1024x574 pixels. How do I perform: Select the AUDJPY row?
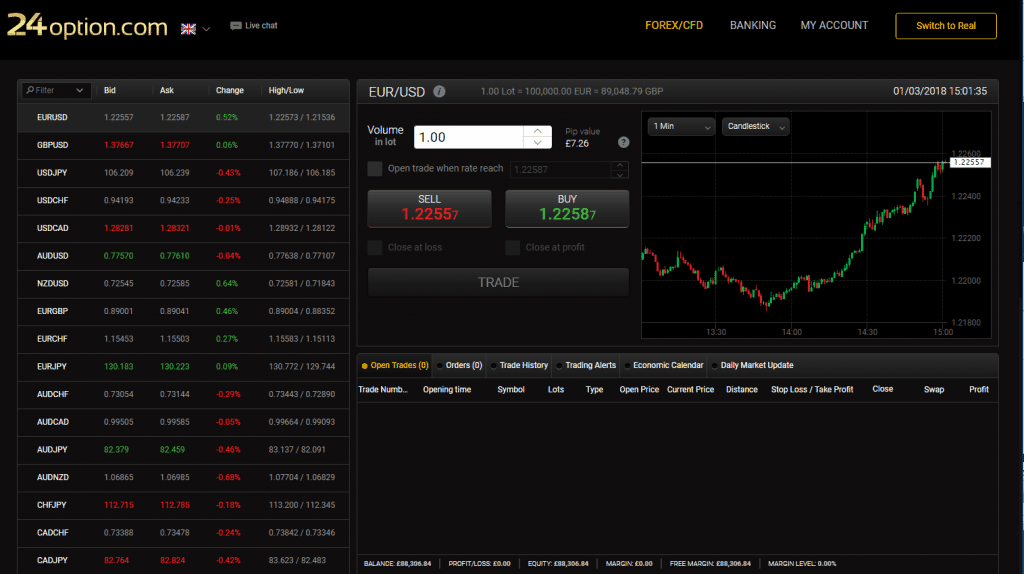point(184,450)
